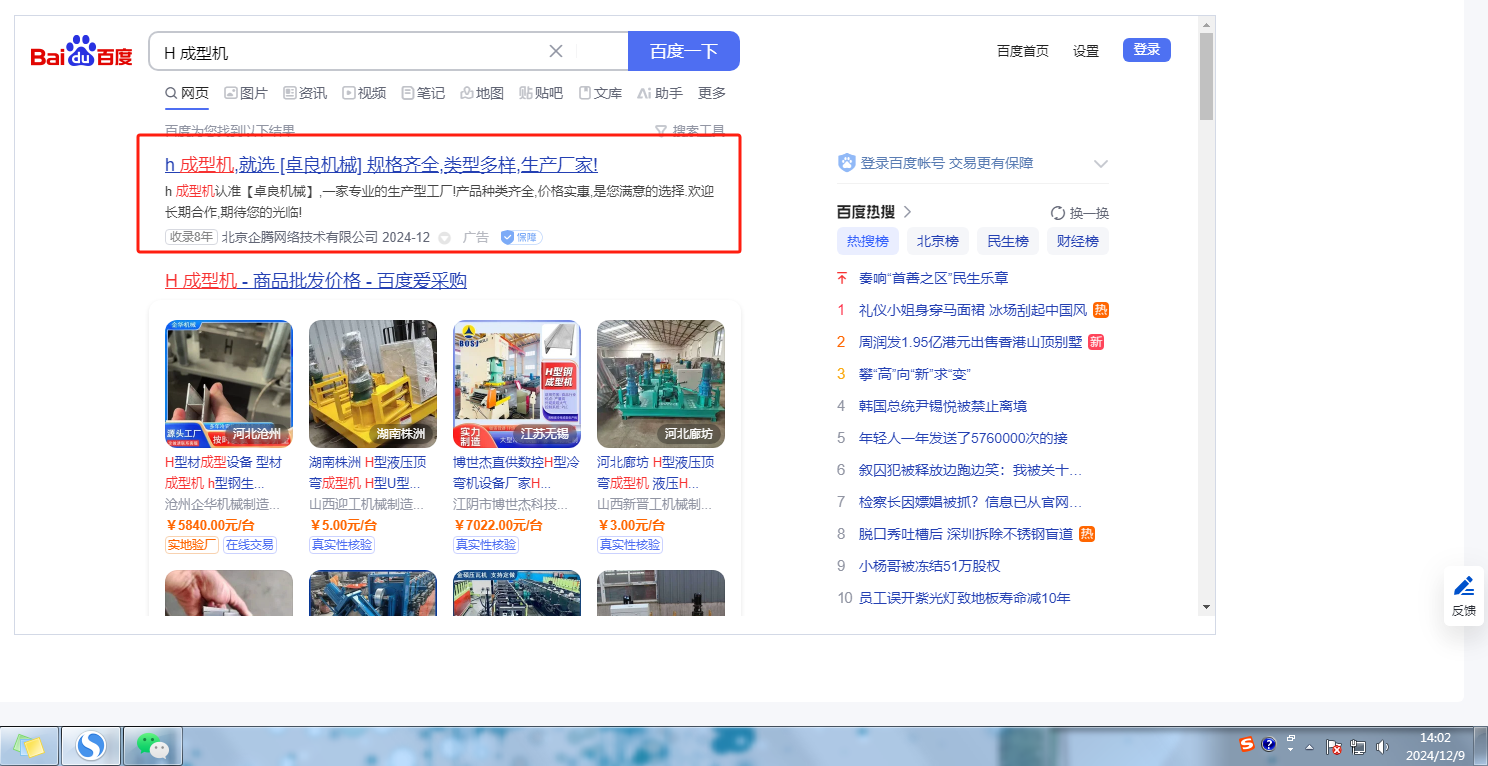Open the 湖南株洲 H型液压顶弯成型机 title
The image size is (1488, 766).
pyautogui.click(x=368, y=473)
